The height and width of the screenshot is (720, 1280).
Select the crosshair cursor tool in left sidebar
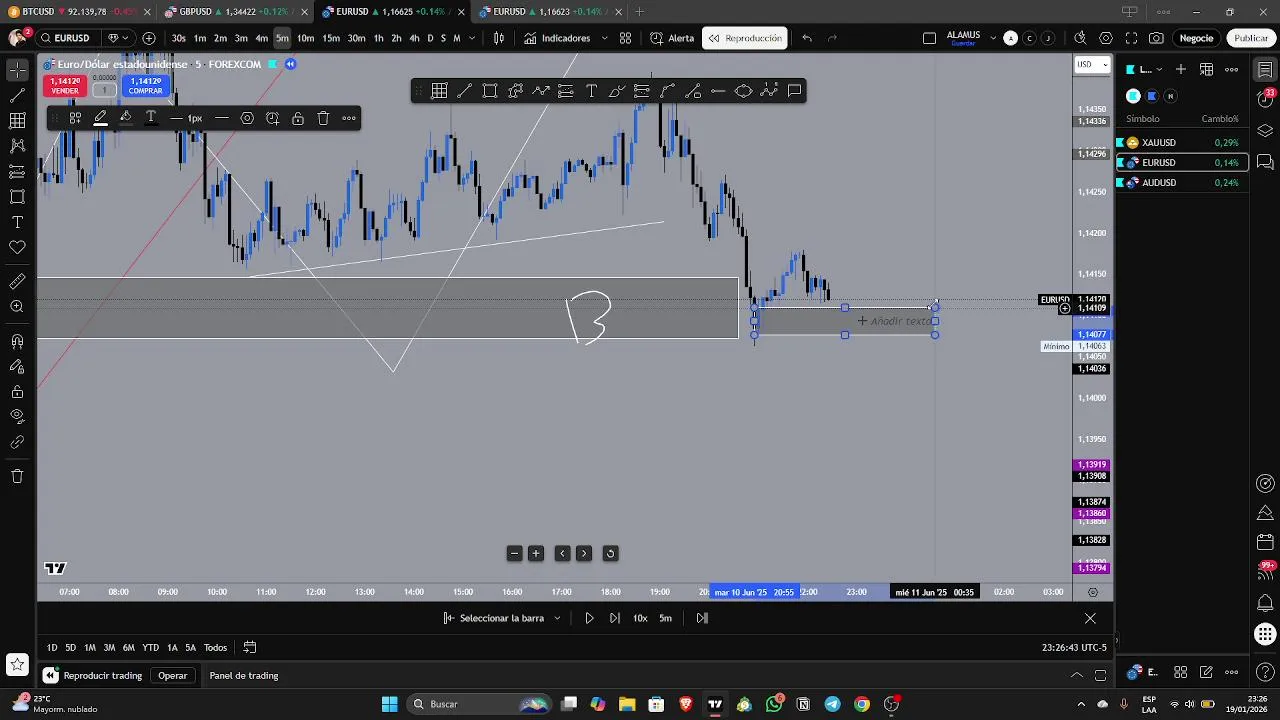[x=17, y=70]
